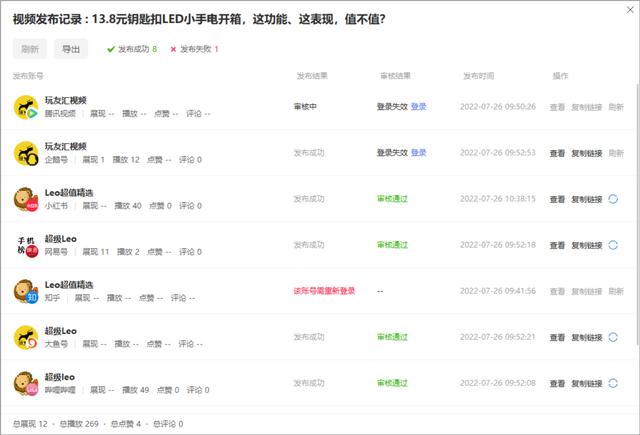Click the 总展现 12 summary

30,424
